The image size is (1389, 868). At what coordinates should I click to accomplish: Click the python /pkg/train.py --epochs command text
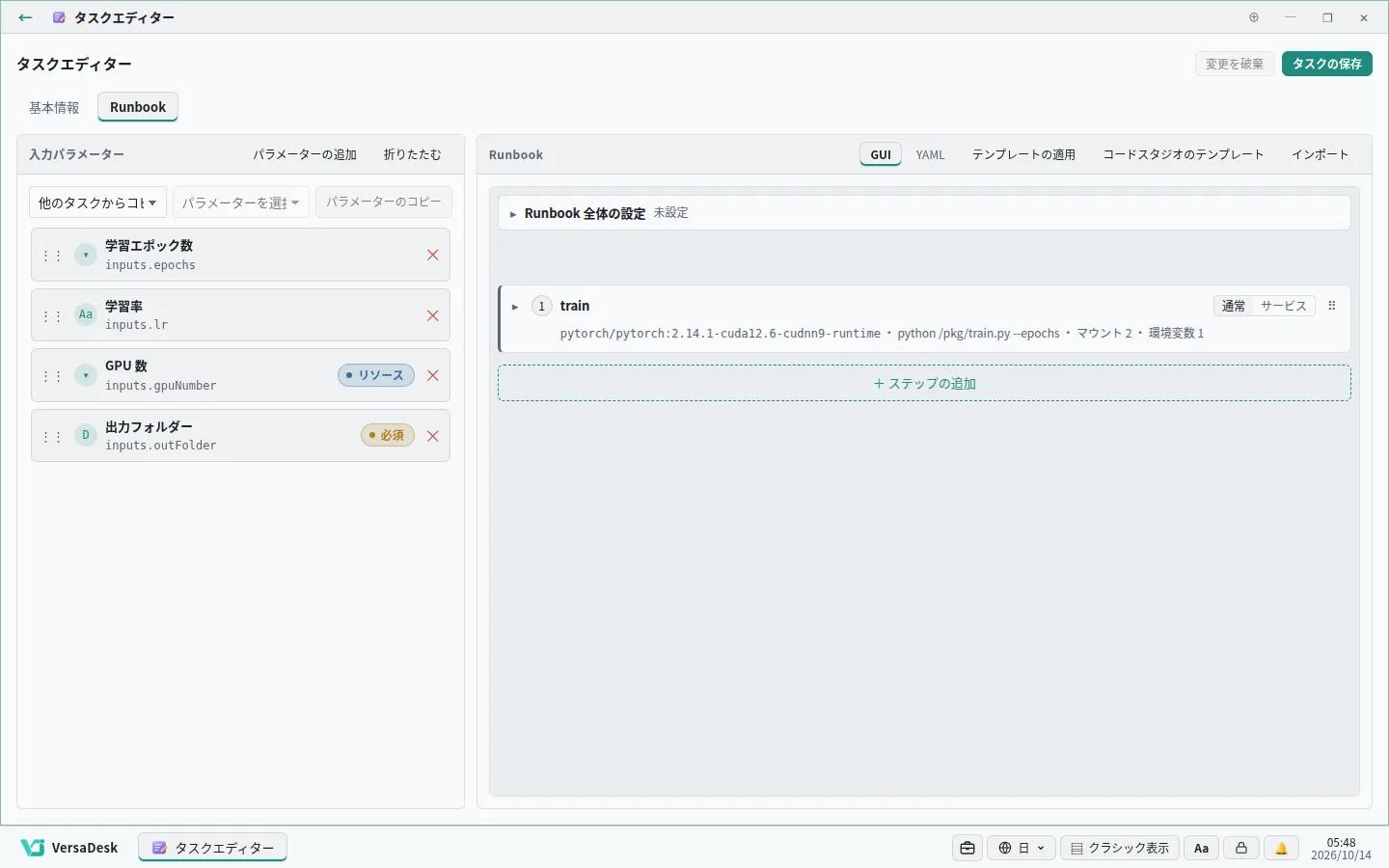pos(978,334)
